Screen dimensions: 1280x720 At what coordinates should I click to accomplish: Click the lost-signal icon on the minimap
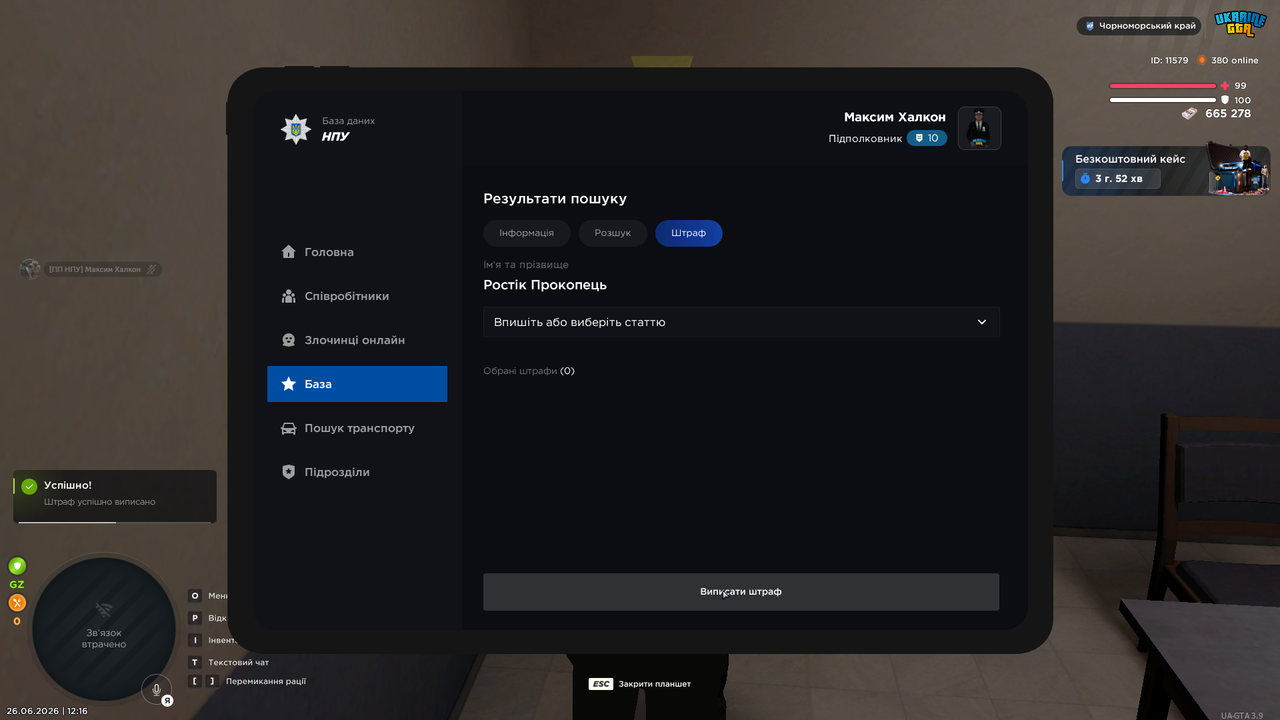click(x=104, y=610)
